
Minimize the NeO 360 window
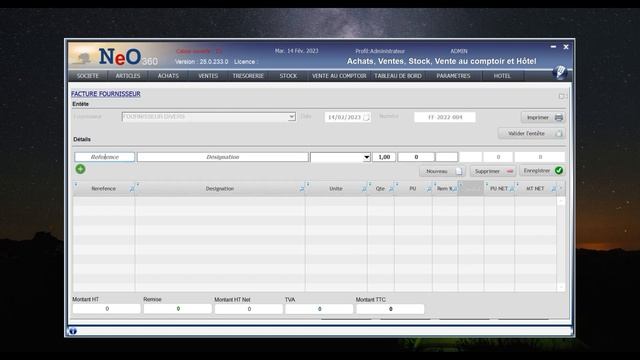point(553,47)
